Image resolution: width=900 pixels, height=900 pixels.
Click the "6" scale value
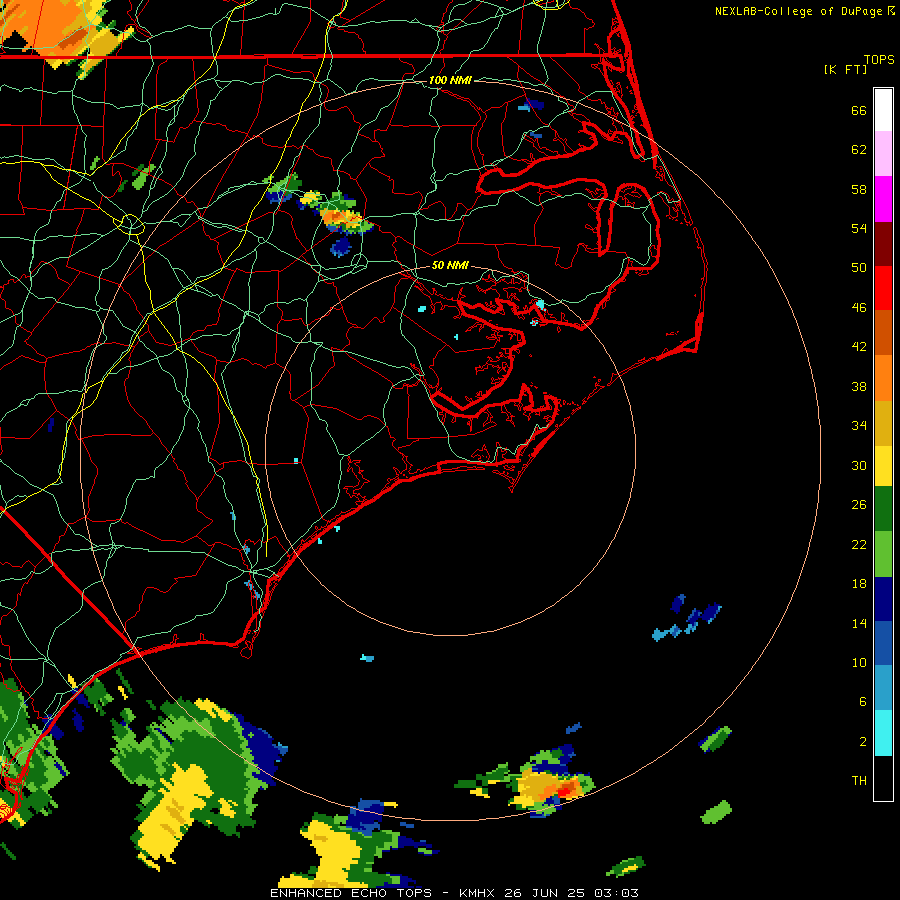(x=863, y=702)
